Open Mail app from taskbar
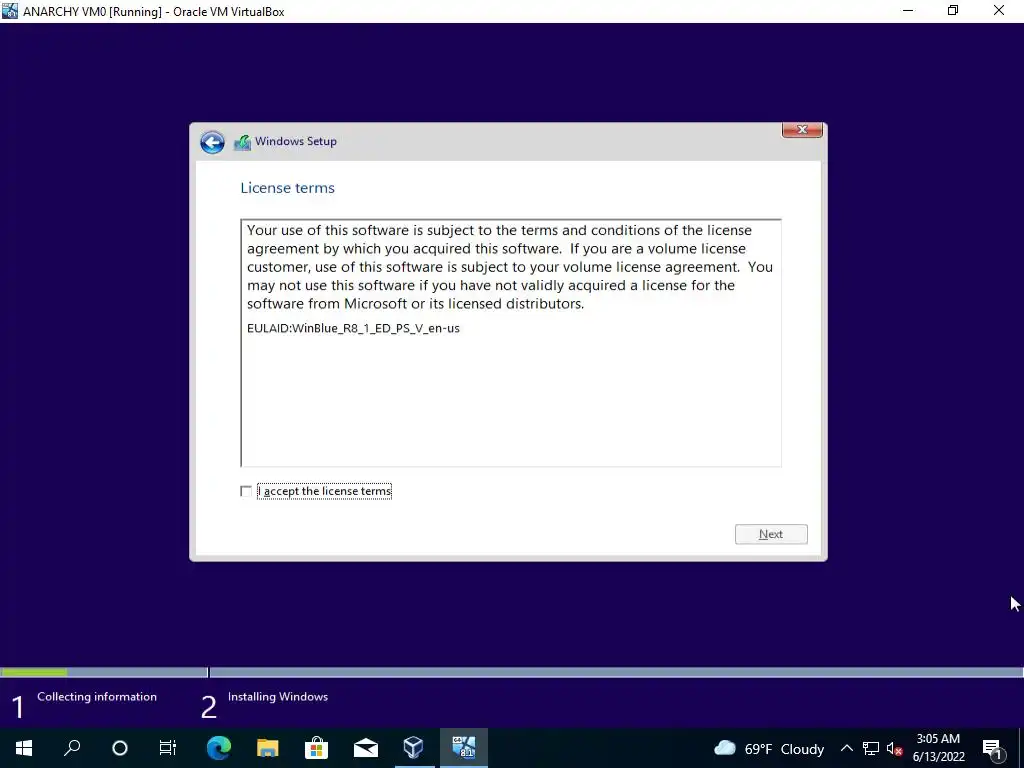1024x768 pixels. (365, 748)
